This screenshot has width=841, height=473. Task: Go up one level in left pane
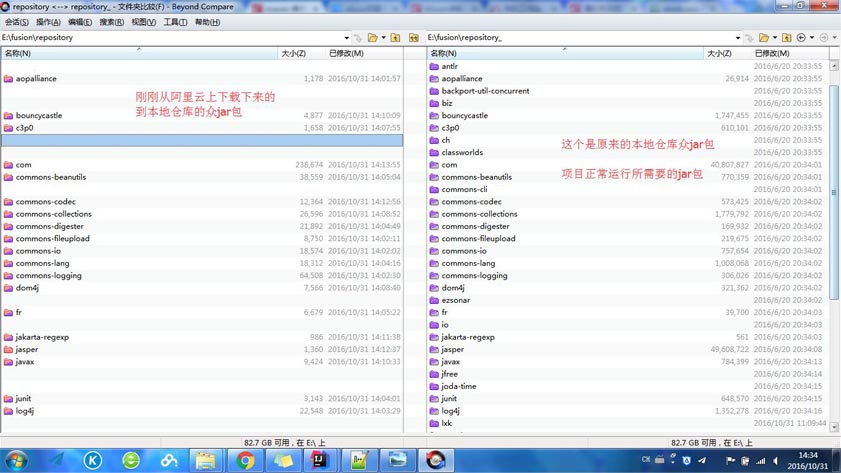pyautogui.click(x=395, y=38)
